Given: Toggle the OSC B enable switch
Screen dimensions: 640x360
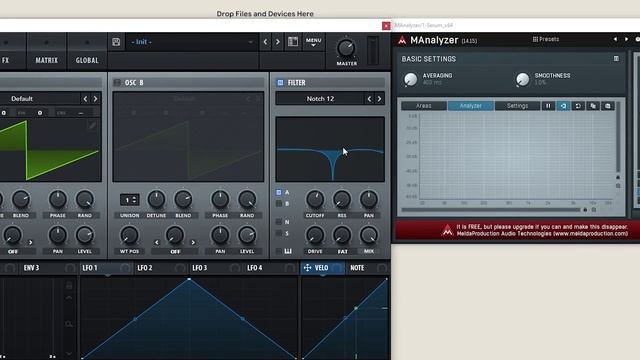Looking at the screenshot, I should coord(117,82).
